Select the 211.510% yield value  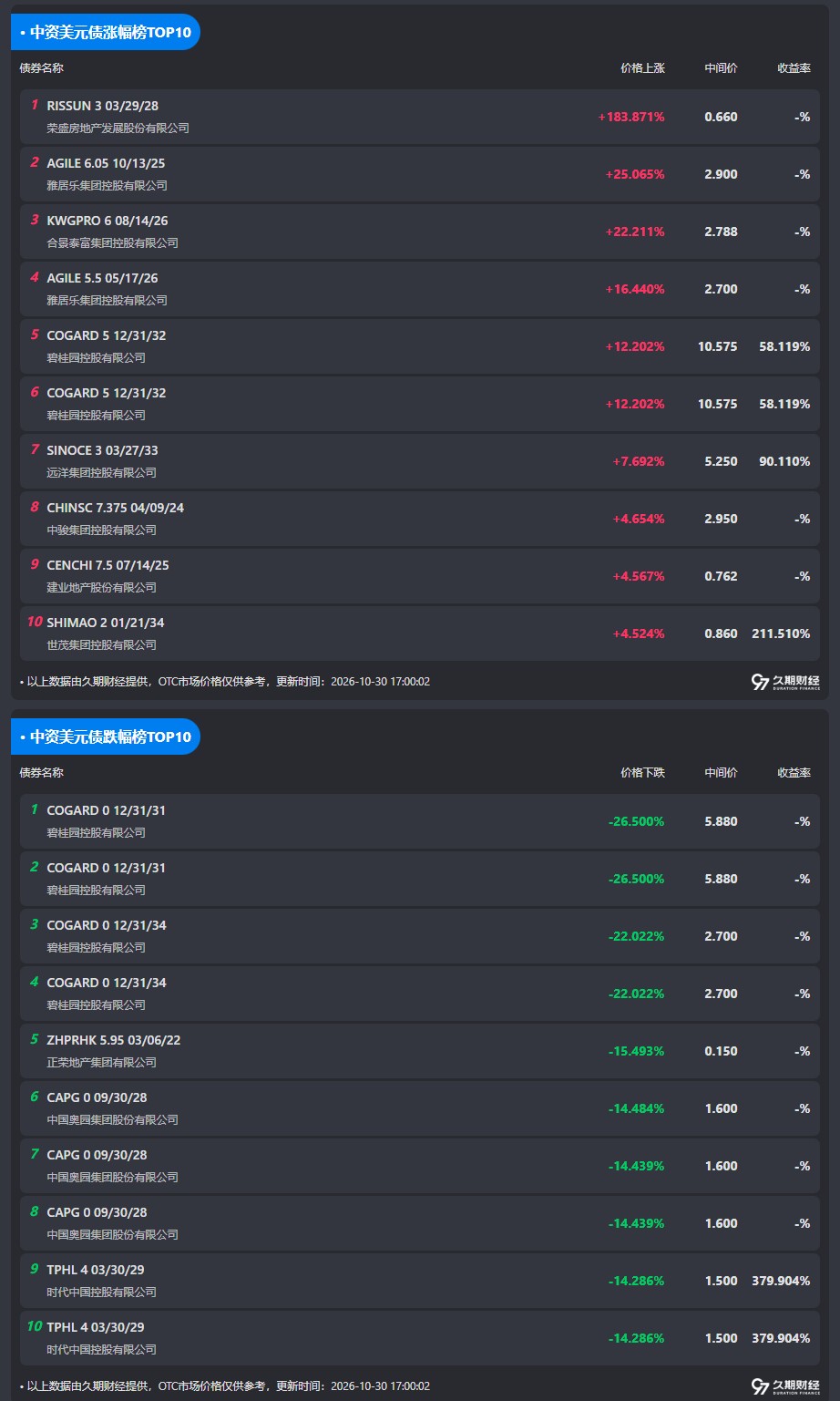click(781, 634)
